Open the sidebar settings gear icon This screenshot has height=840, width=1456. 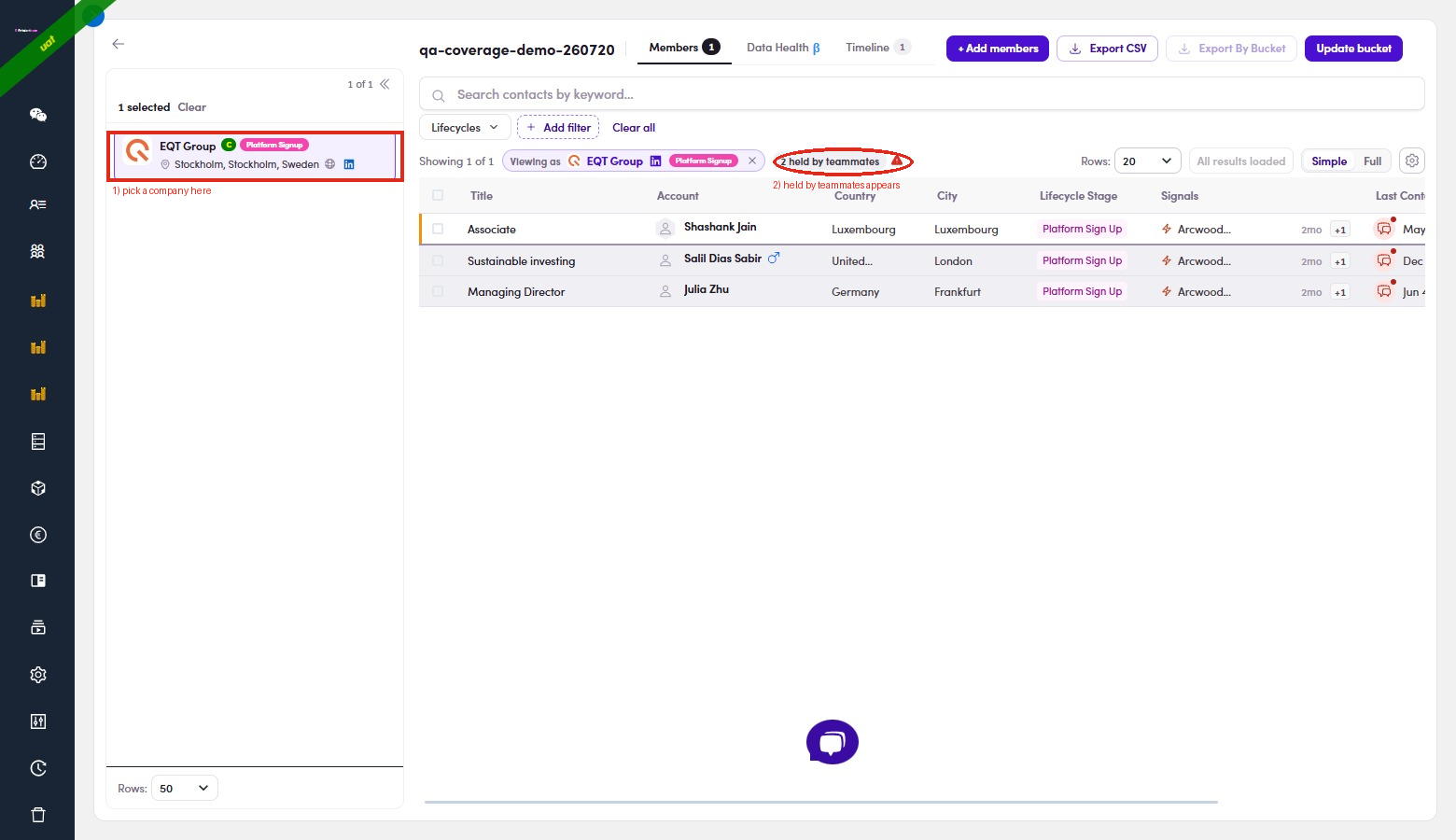click(x=38, y=675)
